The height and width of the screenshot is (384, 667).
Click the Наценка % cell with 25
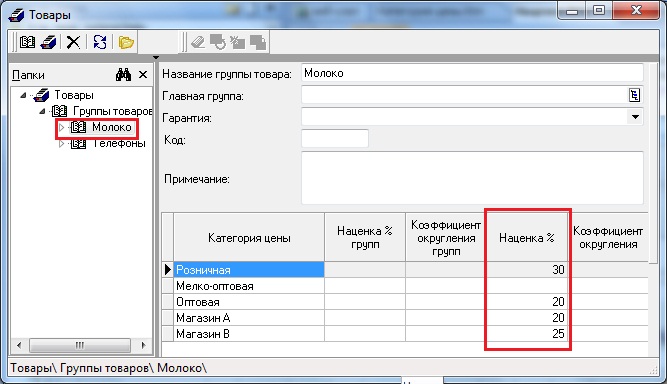coord(527,334)
